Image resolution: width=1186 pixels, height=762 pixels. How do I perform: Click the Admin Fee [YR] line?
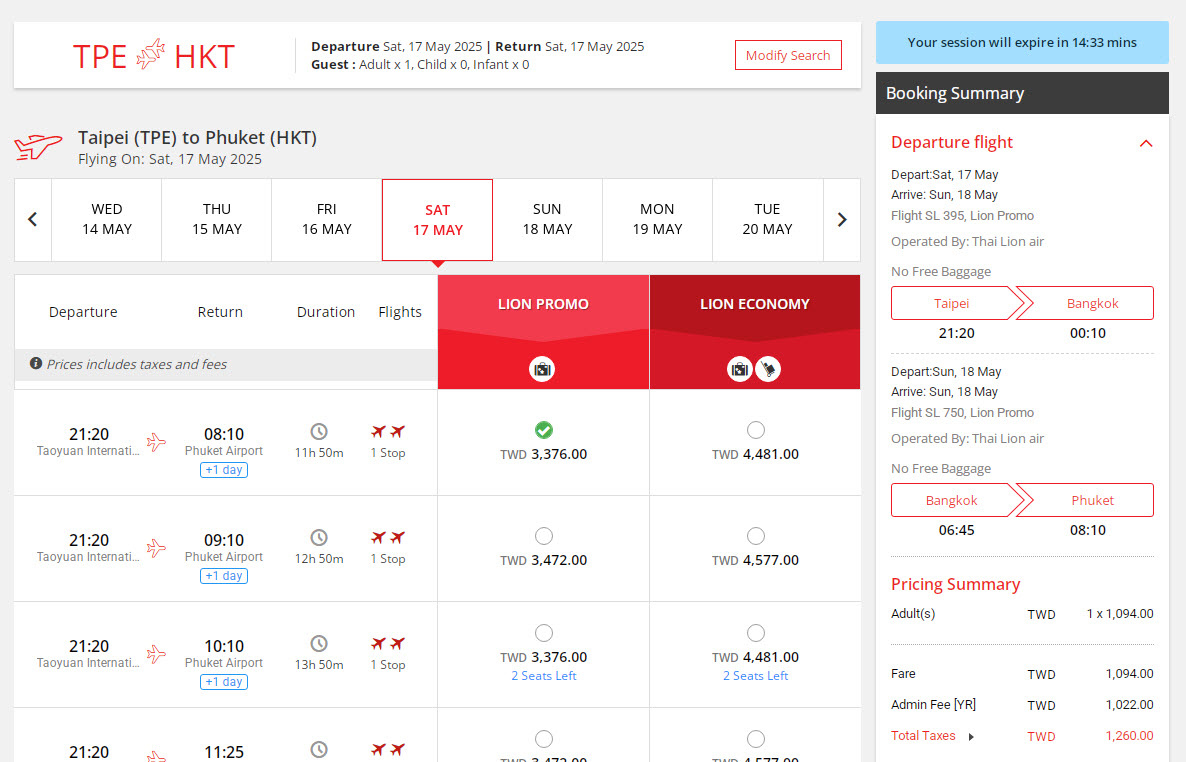point(1022,704)
